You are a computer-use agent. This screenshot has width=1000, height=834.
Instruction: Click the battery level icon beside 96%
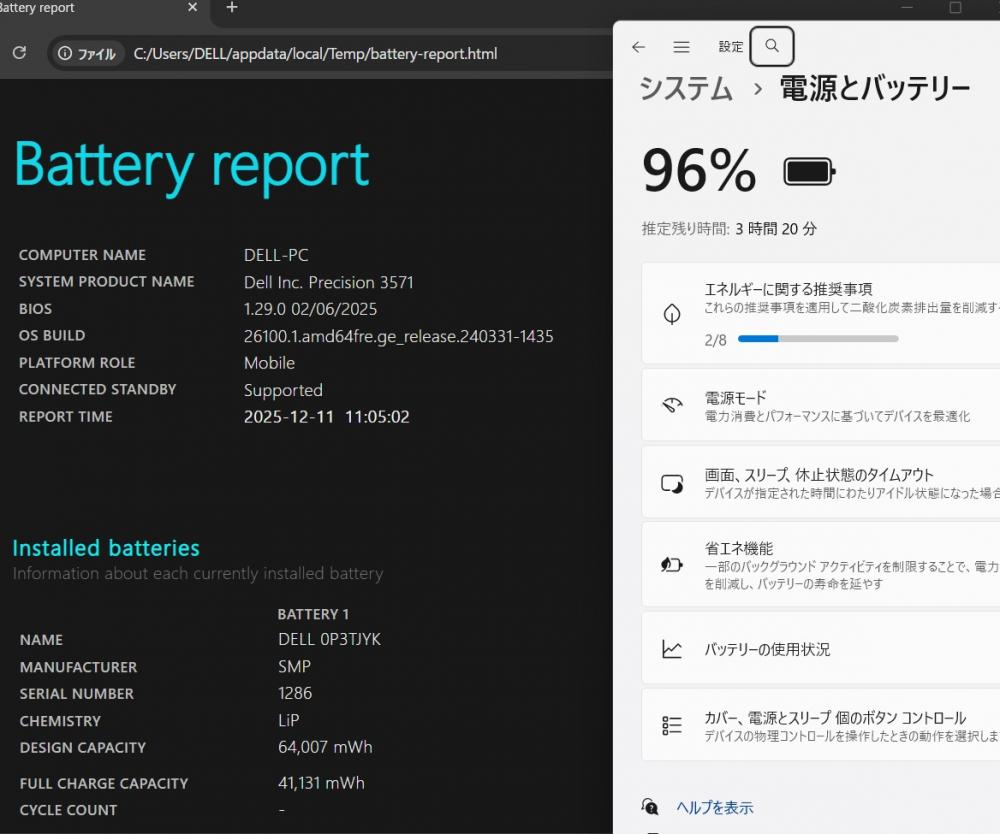pyautogui.click(x=809, y=172)
